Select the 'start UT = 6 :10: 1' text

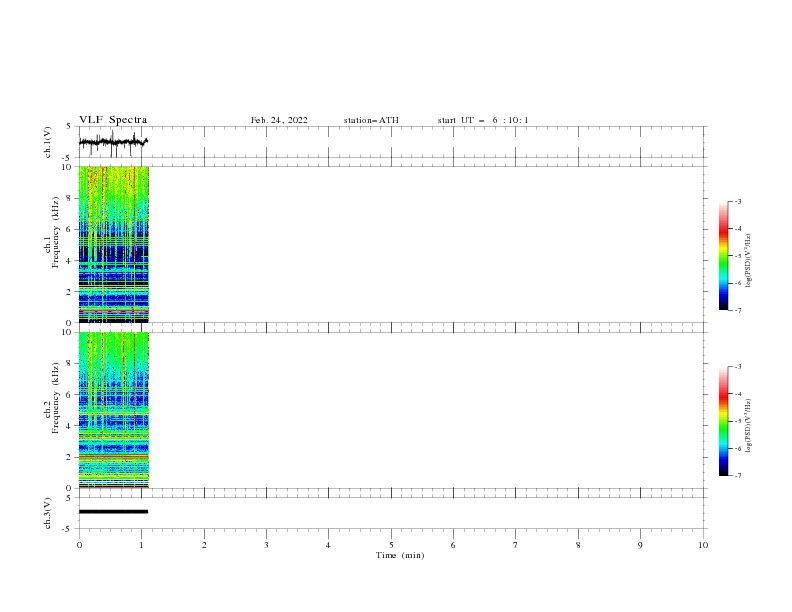click(483, 120)
